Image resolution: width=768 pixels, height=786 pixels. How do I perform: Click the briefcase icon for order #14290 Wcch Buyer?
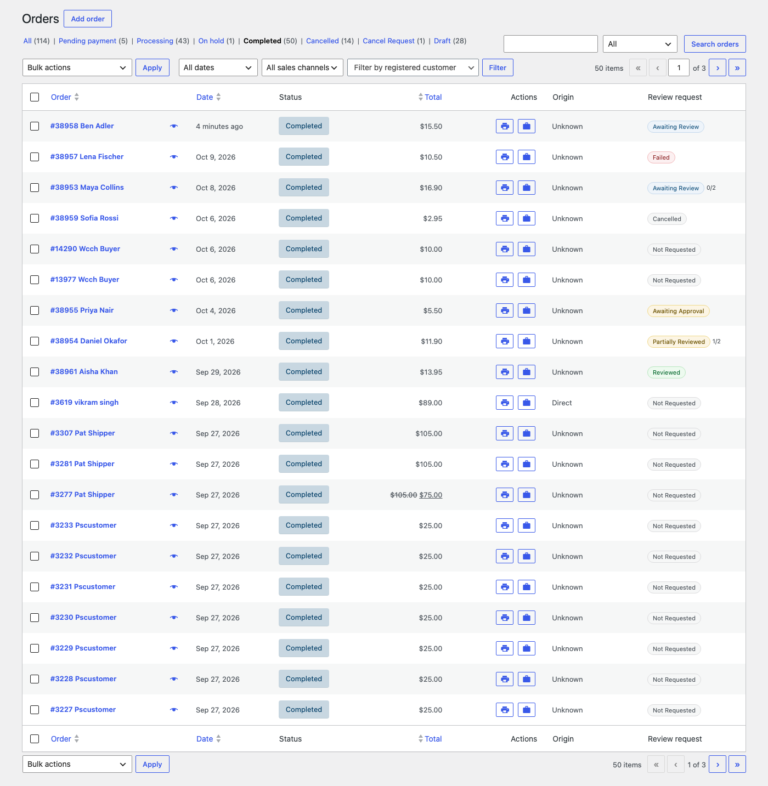point(526,249)
